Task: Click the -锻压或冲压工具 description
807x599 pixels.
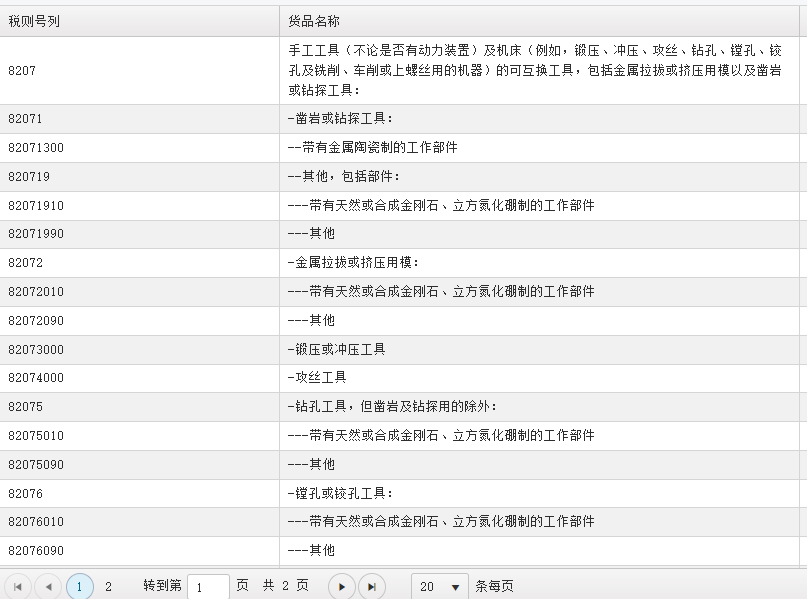Action: coord(337,349)
